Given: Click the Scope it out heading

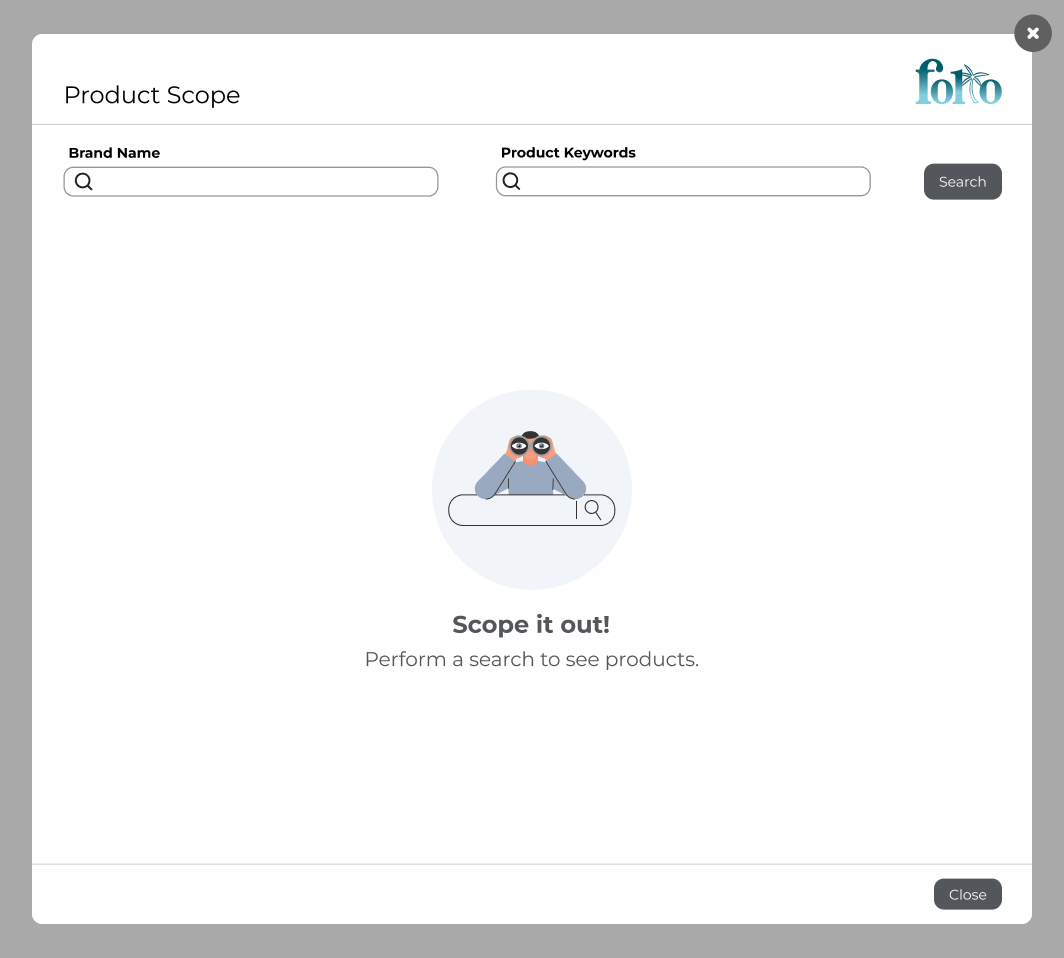Looking at the screenshot, I should tap(531, 624).
